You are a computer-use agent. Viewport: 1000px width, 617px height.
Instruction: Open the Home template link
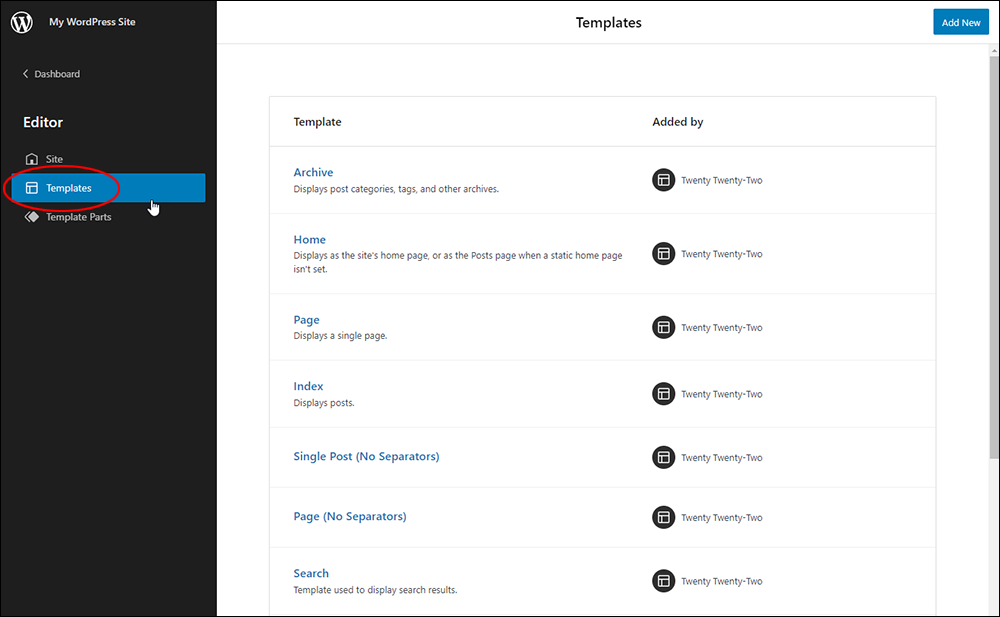coord(309,239)
